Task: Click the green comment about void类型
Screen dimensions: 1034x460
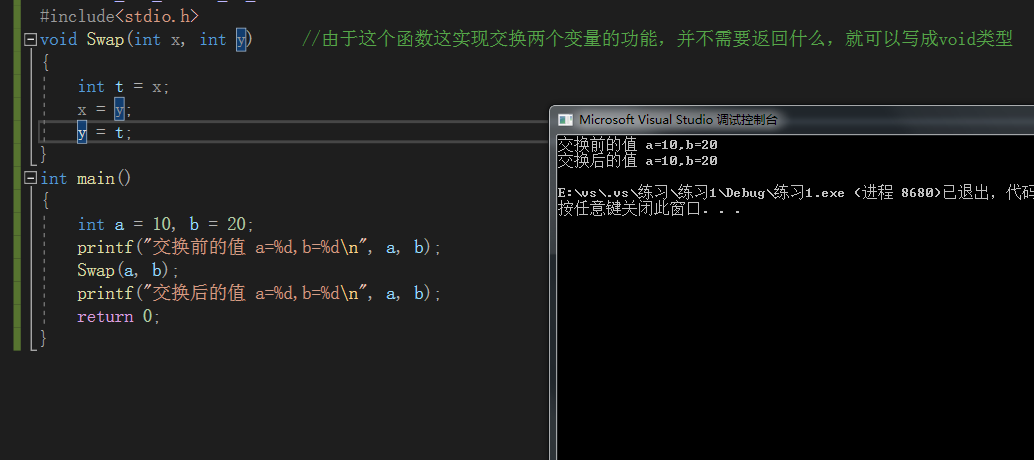Action: 657,40
